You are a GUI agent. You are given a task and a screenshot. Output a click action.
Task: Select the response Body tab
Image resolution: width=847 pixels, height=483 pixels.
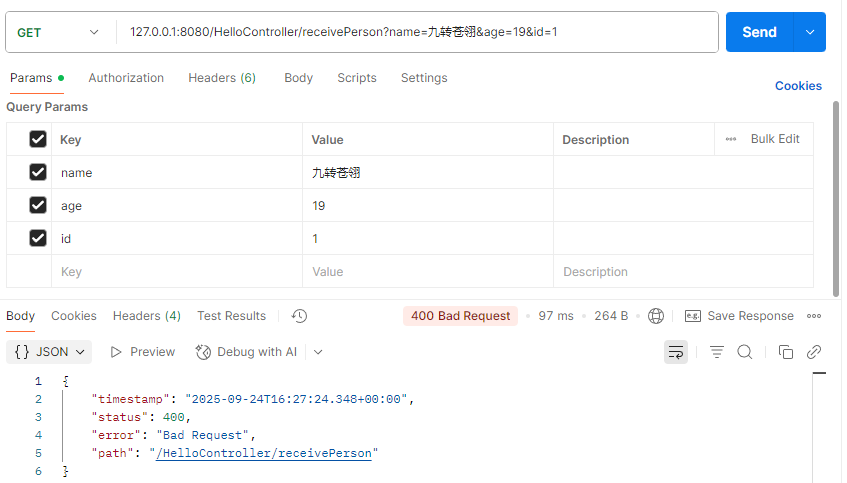point(21,316)
